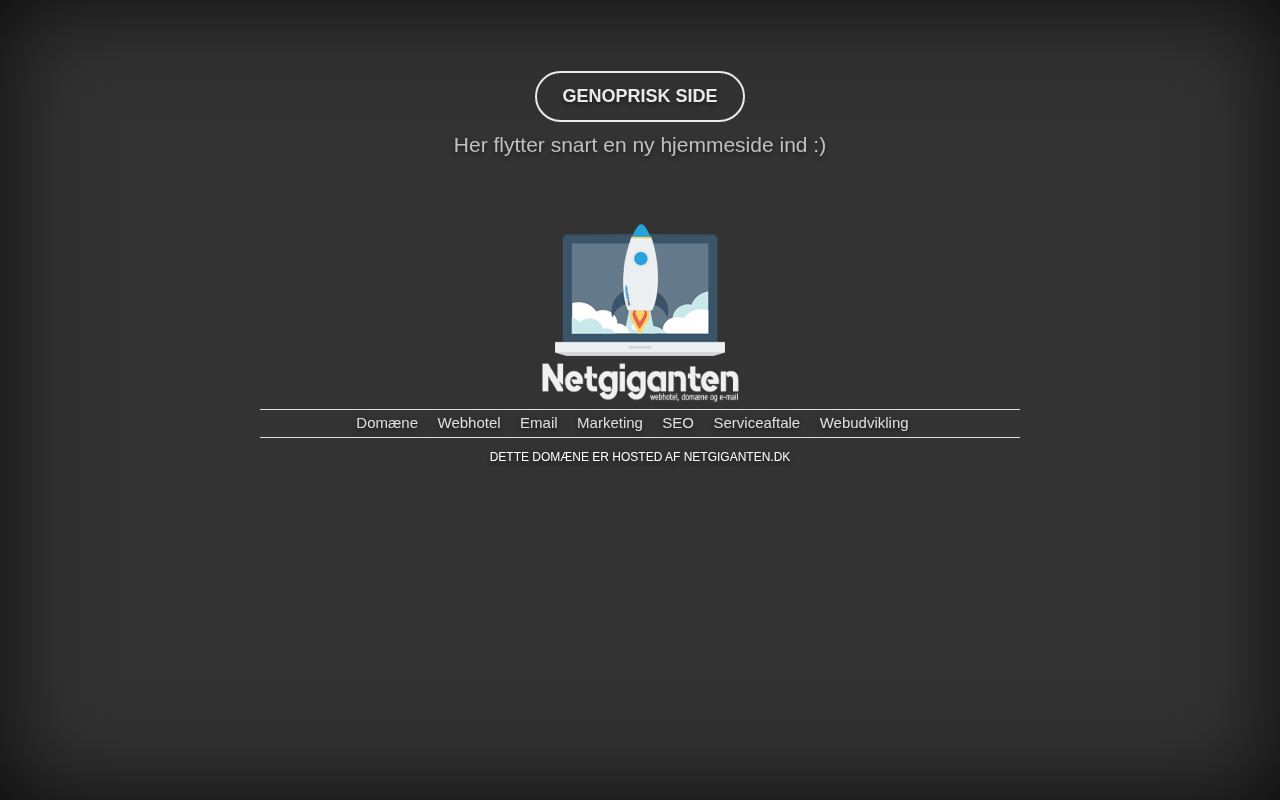Image resolution: width=1280 pixels, height=800 pixels.
Task: Open the Email link
Action: pos(539,423)
